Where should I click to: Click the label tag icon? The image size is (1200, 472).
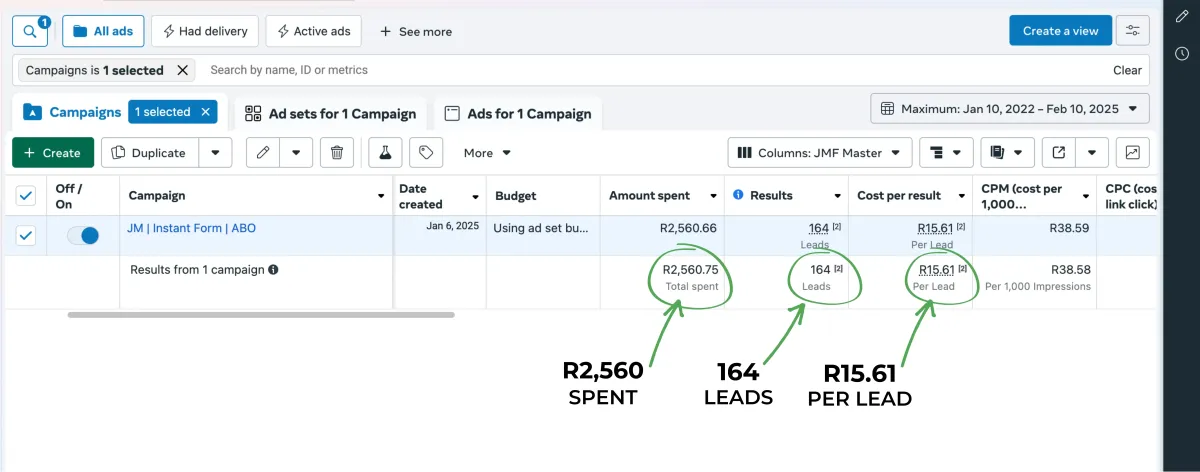coord(426,153)
